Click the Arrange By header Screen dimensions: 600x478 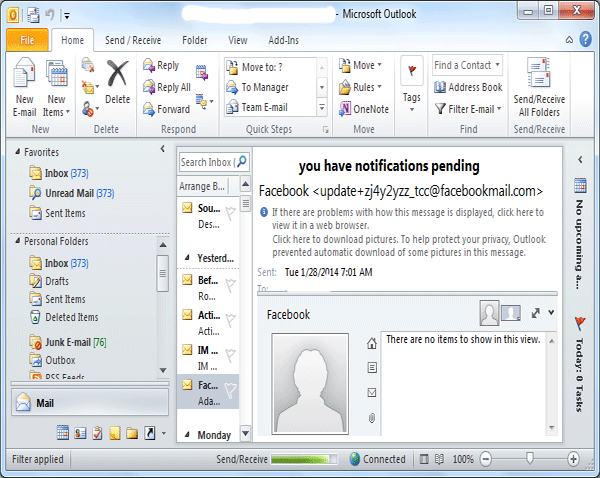(x=203, y=186)
